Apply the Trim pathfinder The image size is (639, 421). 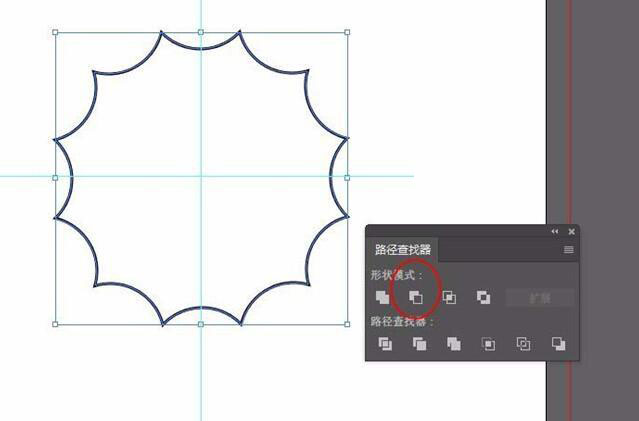[x=419, y=344]
